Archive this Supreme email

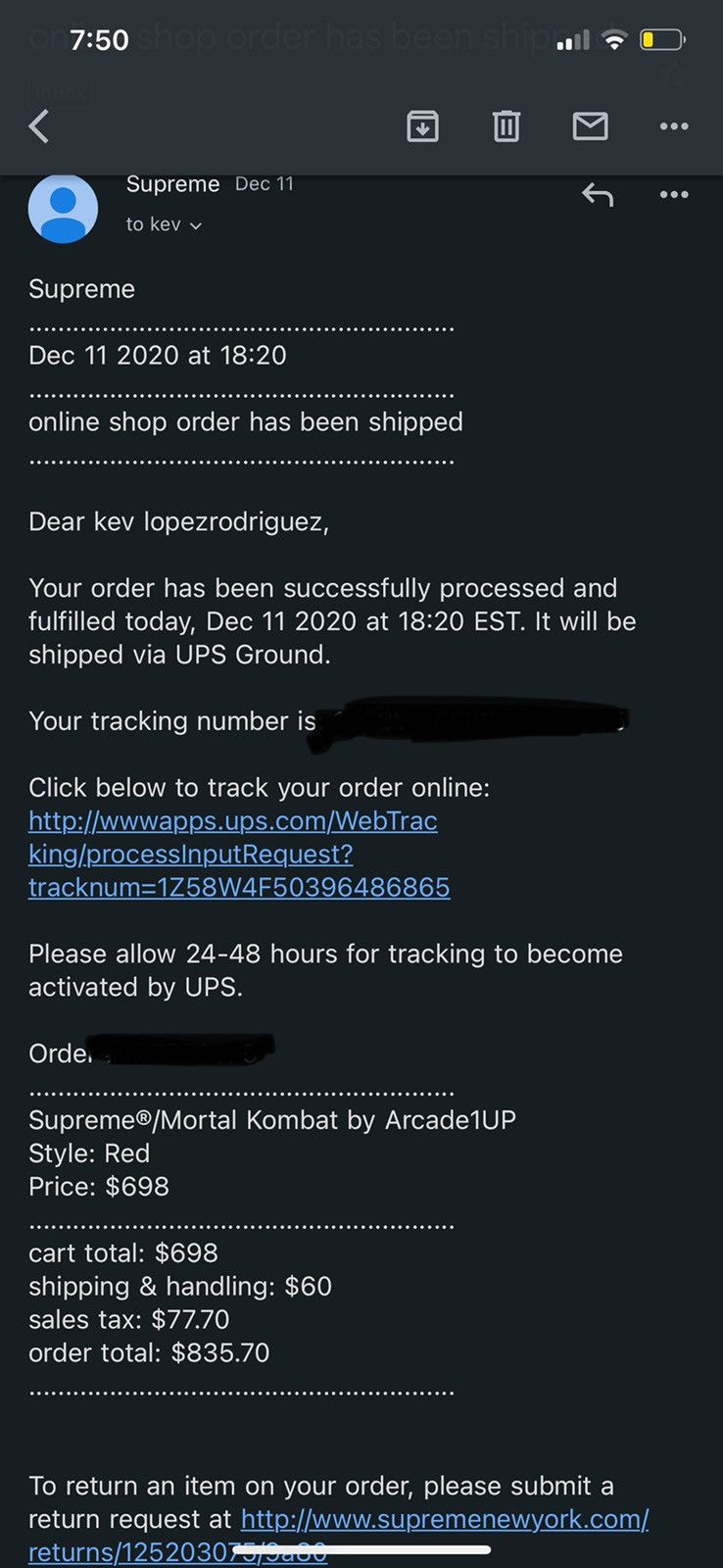coord(422,126)
